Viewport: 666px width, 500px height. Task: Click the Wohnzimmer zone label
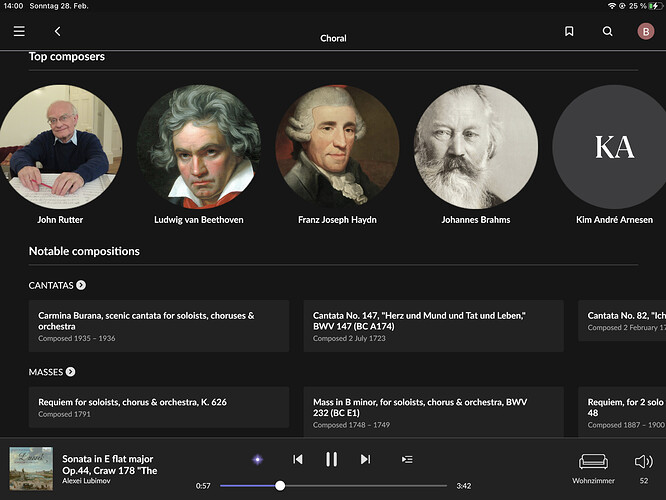point(593,481)
